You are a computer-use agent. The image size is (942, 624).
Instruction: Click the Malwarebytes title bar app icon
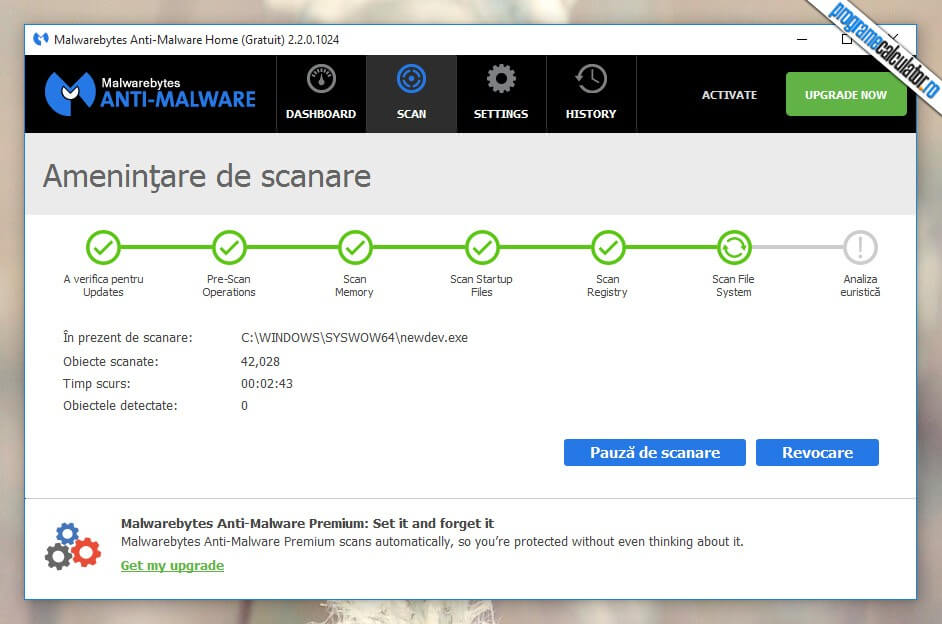pyautogui.click(x=40, y=40)
